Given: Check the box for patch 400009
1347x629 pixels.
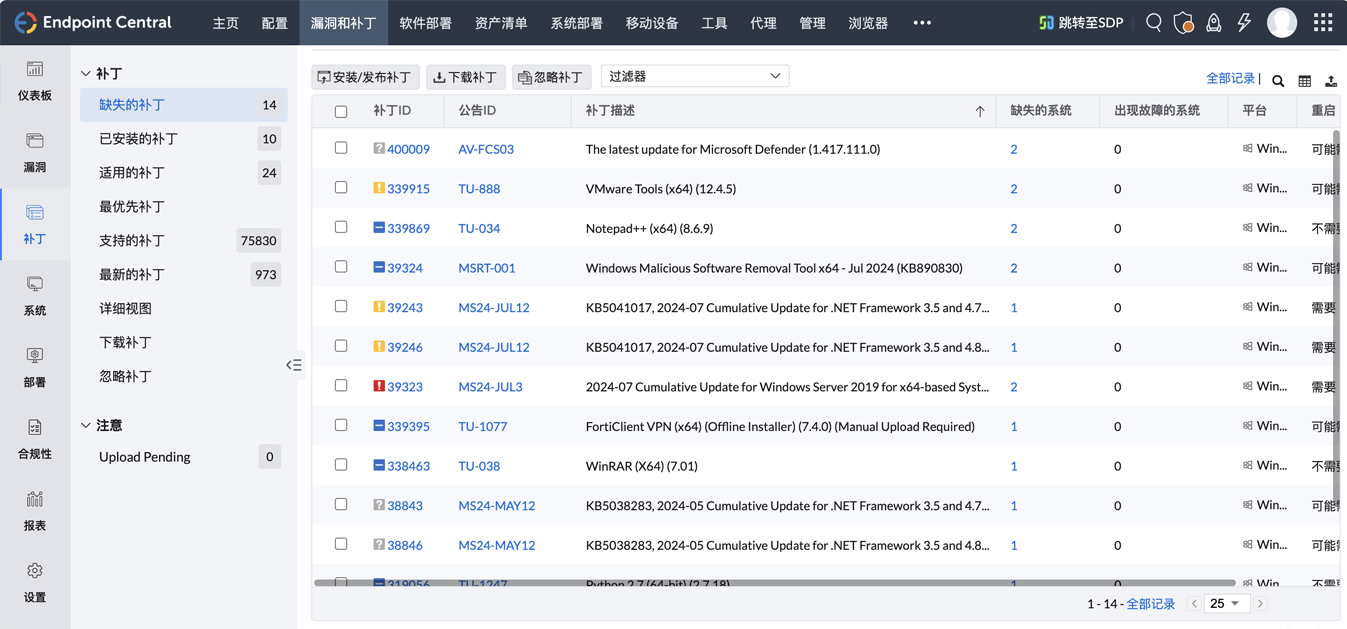Looking at the screenshot, I should pos(341,148).
